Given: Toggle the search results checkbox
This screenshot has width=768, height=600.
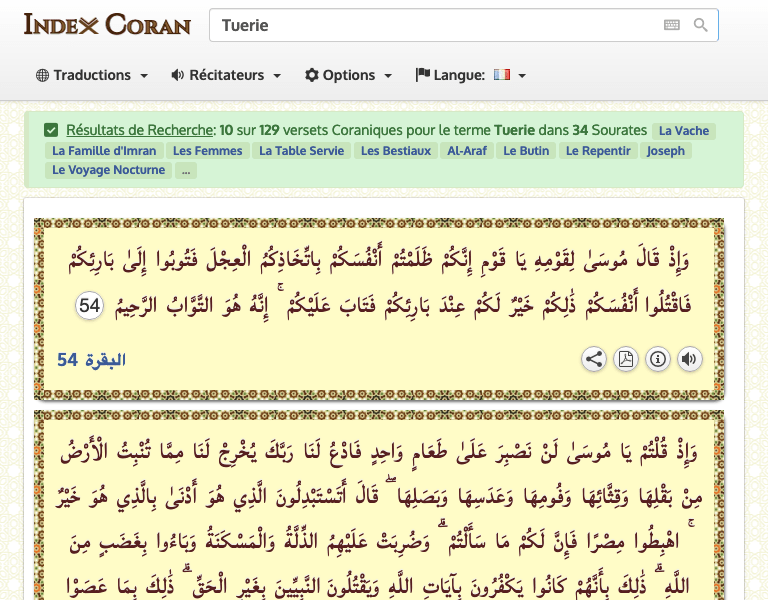Looking at the screenshot, I should (x=51, y=130).
